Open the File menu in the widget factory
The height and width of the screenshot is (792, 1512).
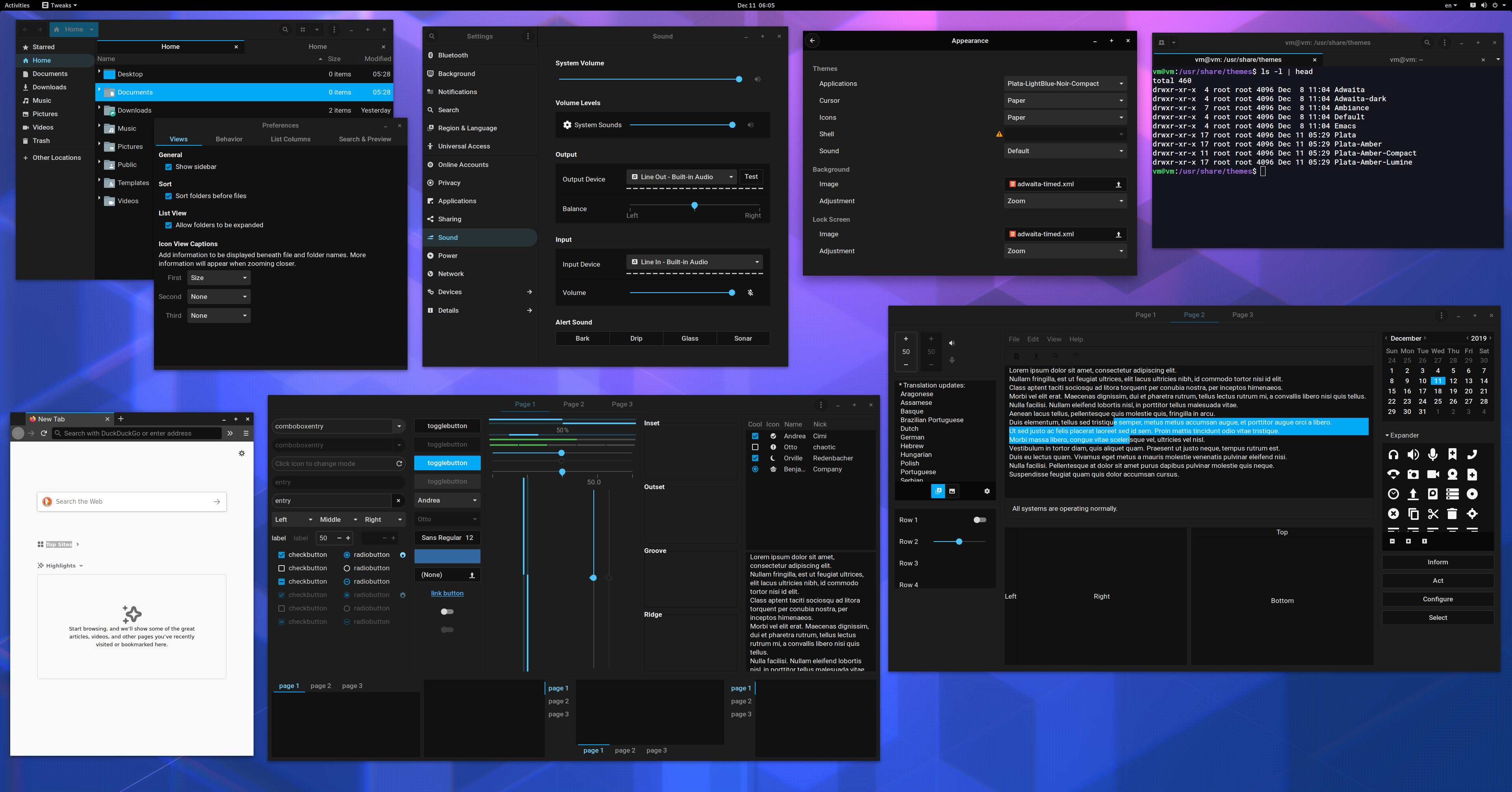[1014, 339]
